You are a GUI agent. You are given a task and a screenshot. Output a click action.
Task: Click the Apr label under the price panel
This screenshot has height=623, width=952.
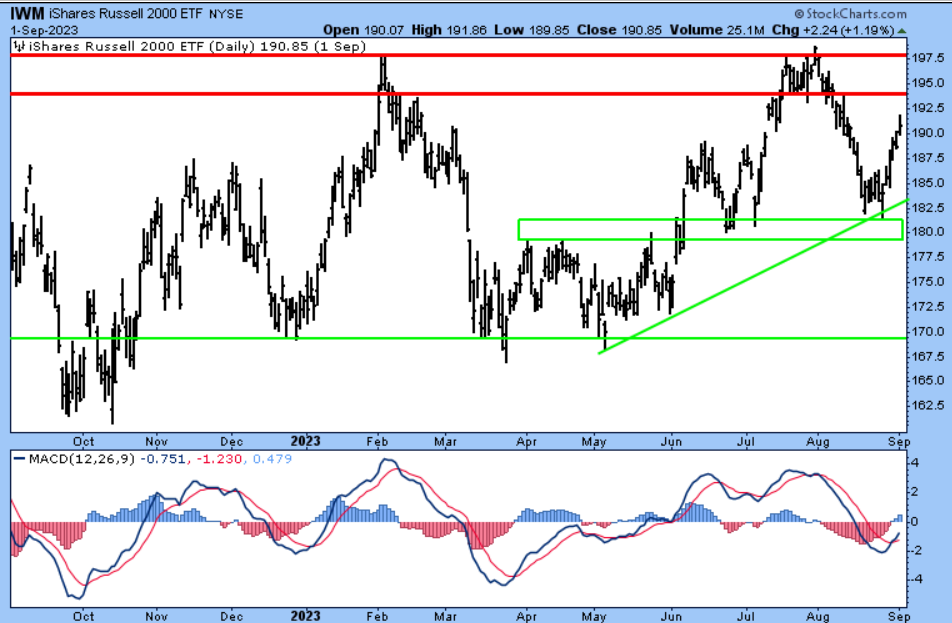(x=526, y=441)
